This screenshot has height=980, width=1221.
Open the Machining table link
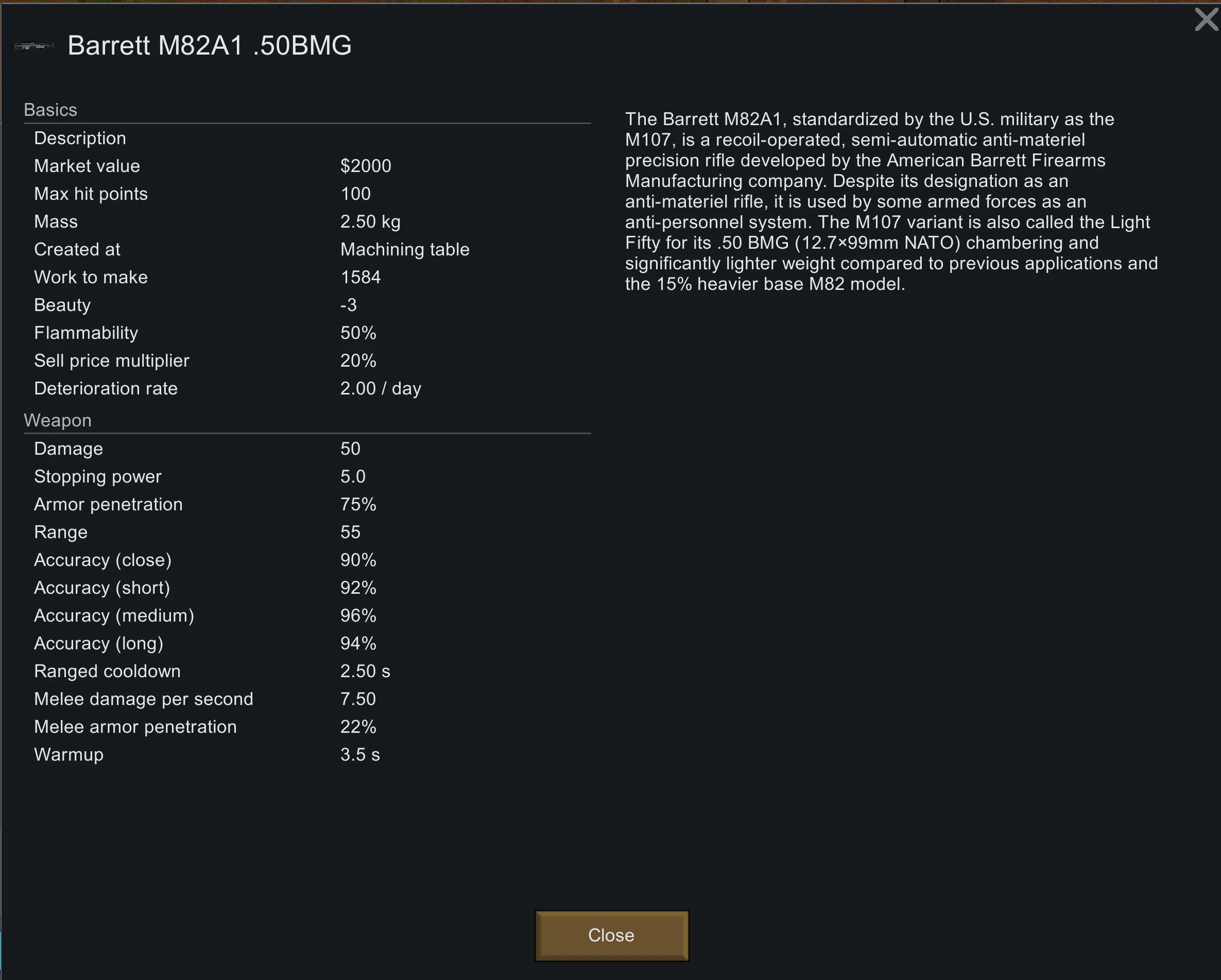tap(404, 249)
